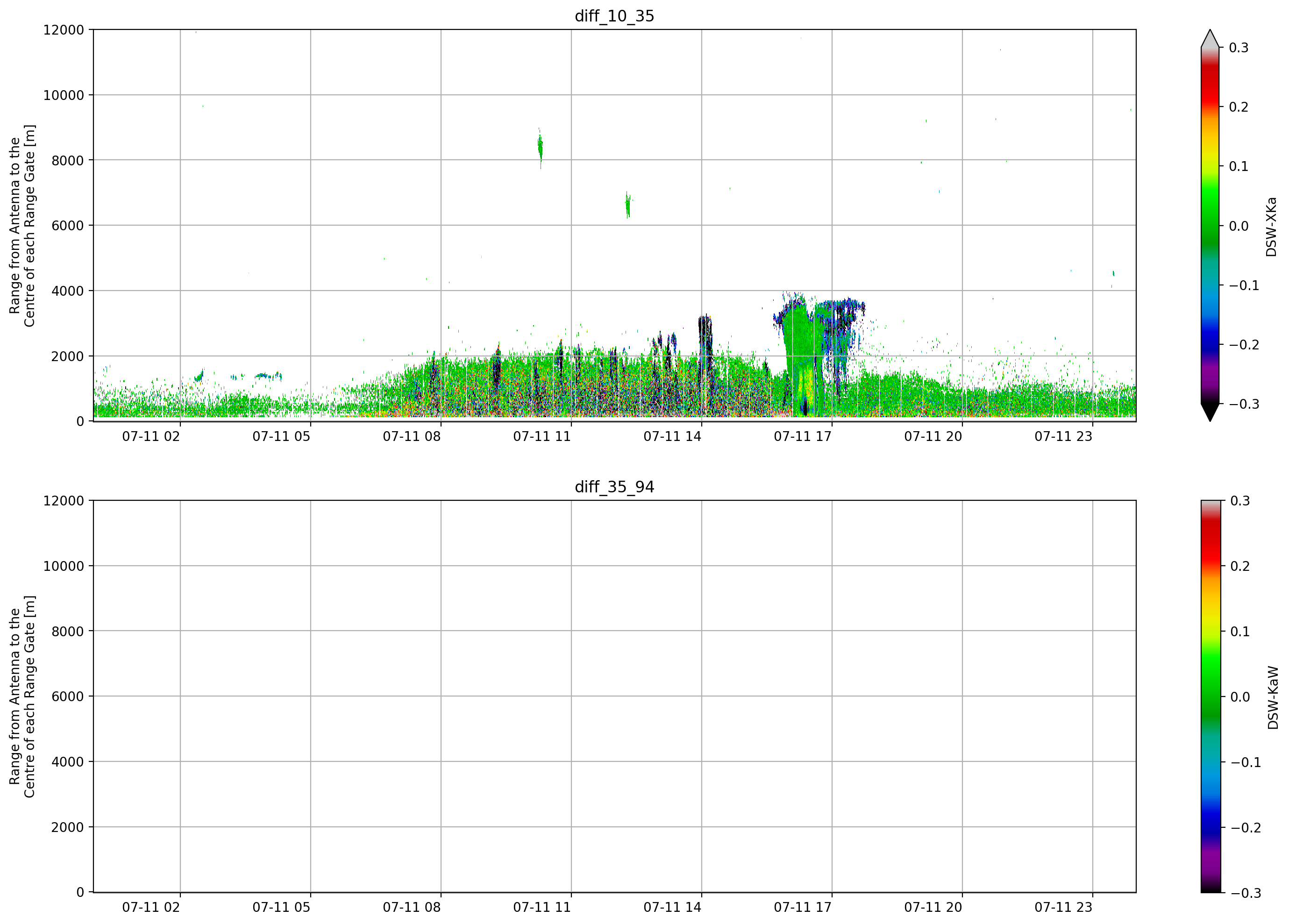This screenshot has height=924, width=1289.
Task: Click "07-11 17" tick label under diff_35_94
Action: point(803,908)
